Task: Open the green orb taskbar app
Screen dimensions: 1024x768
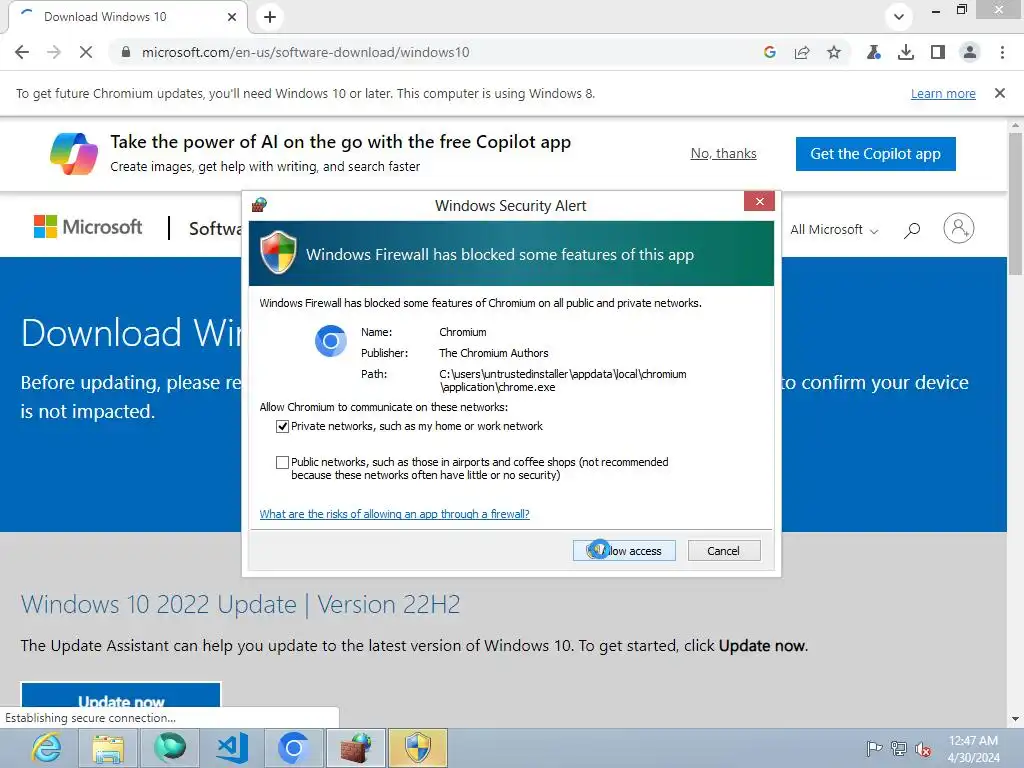Action: point(170,748)
